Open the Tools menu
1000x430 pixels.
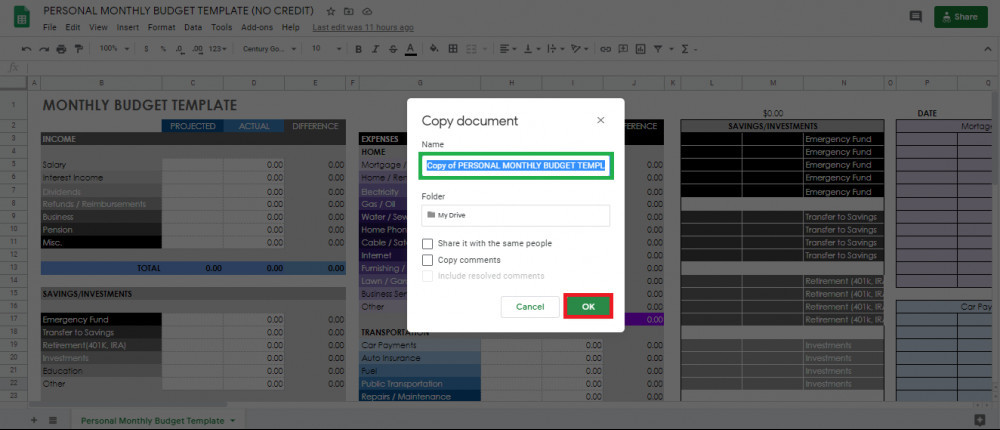[x=221, y=27]
